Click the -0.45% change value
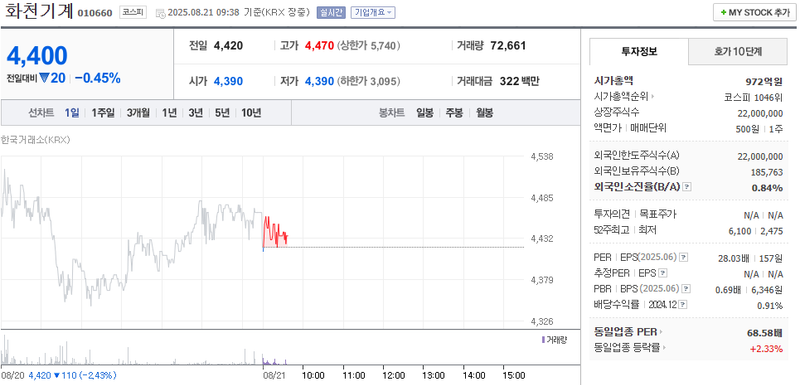The width and height of the screenshot is (800, 385). (97, 78)
